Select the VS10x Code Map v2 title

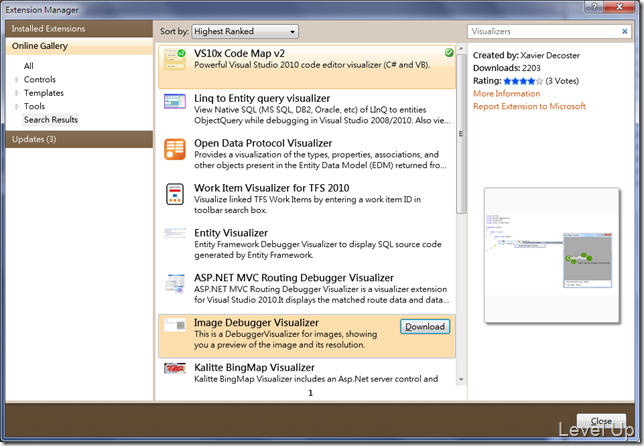[239, 53]
